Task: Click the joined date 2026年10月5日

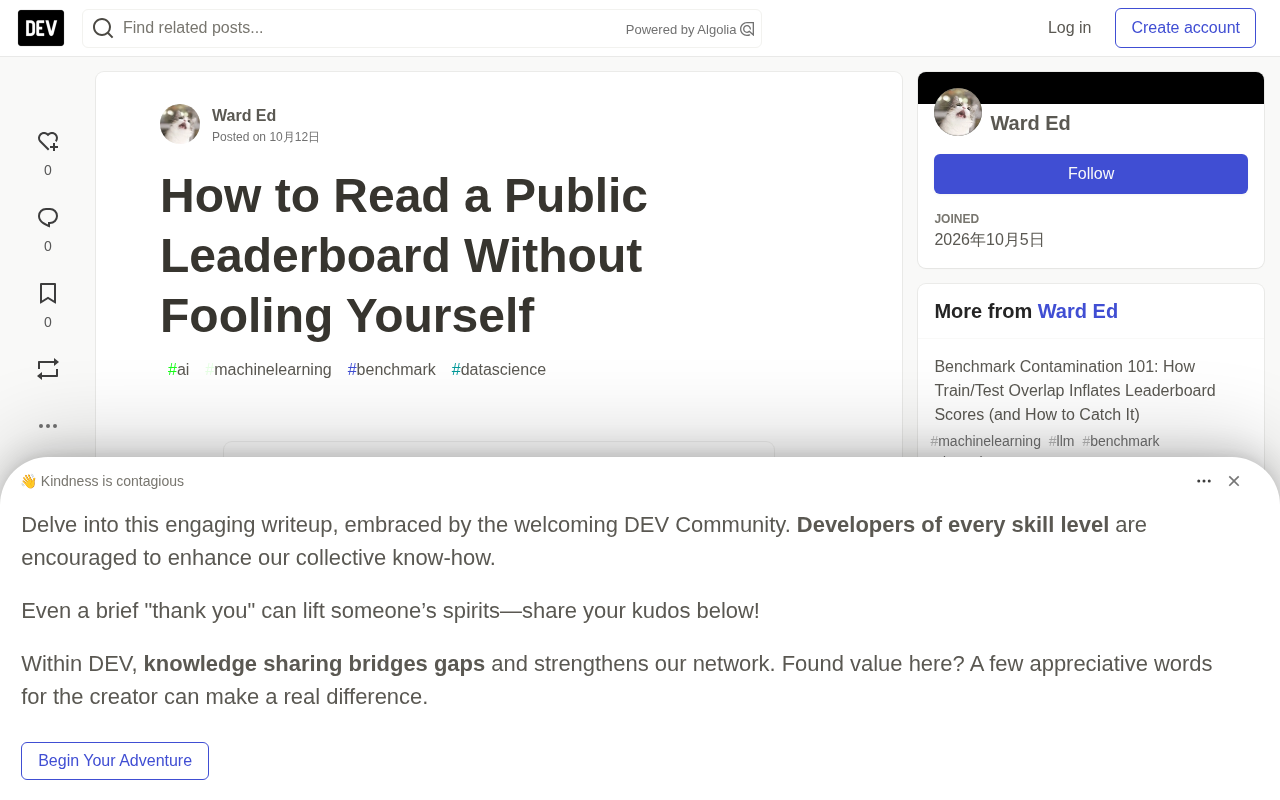Action: pyautogui.click(x=989, y=240)
